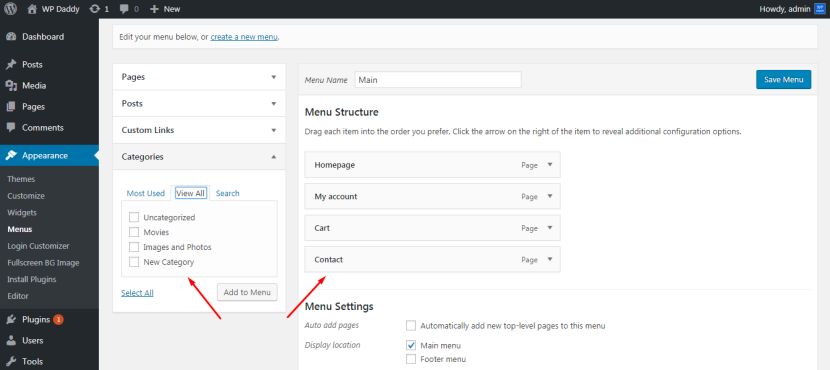Click the WordPress logo icon
This screenshot has width=830, height=370.
point(11,9)
